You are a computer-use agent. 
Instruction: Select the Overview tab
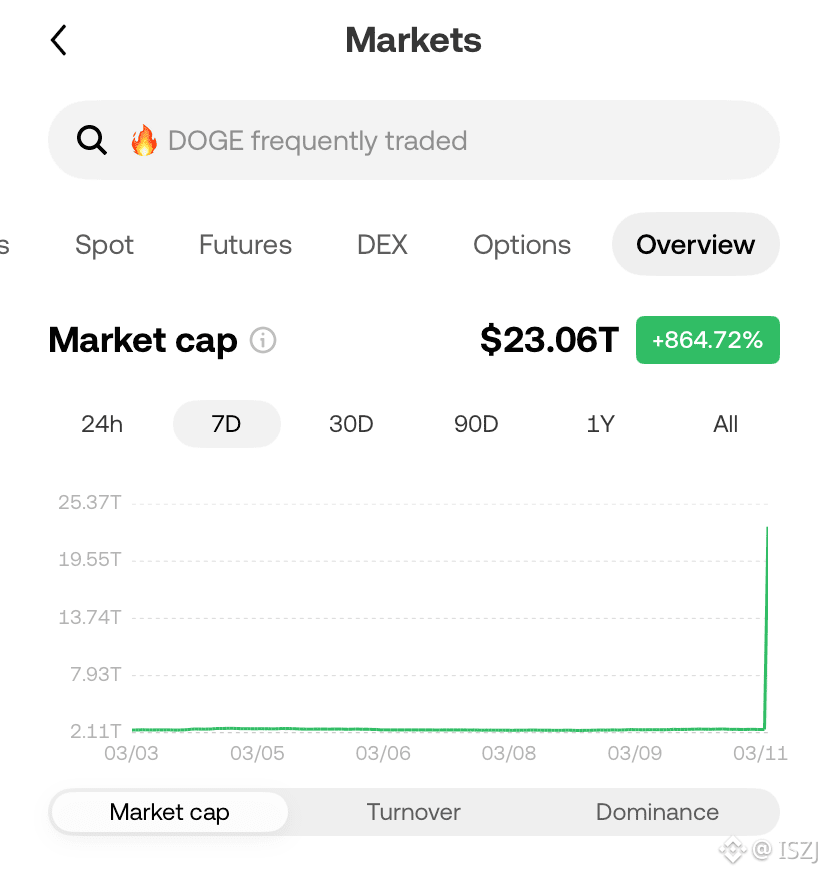point(695,244)
